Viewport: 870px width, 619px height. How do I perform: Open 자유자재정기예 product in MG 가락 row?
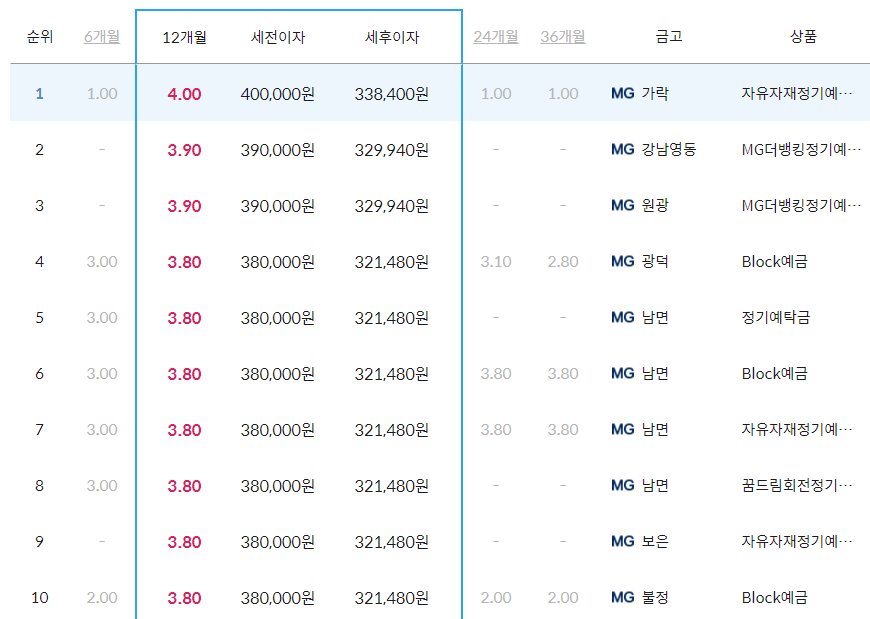coord(797,93)
